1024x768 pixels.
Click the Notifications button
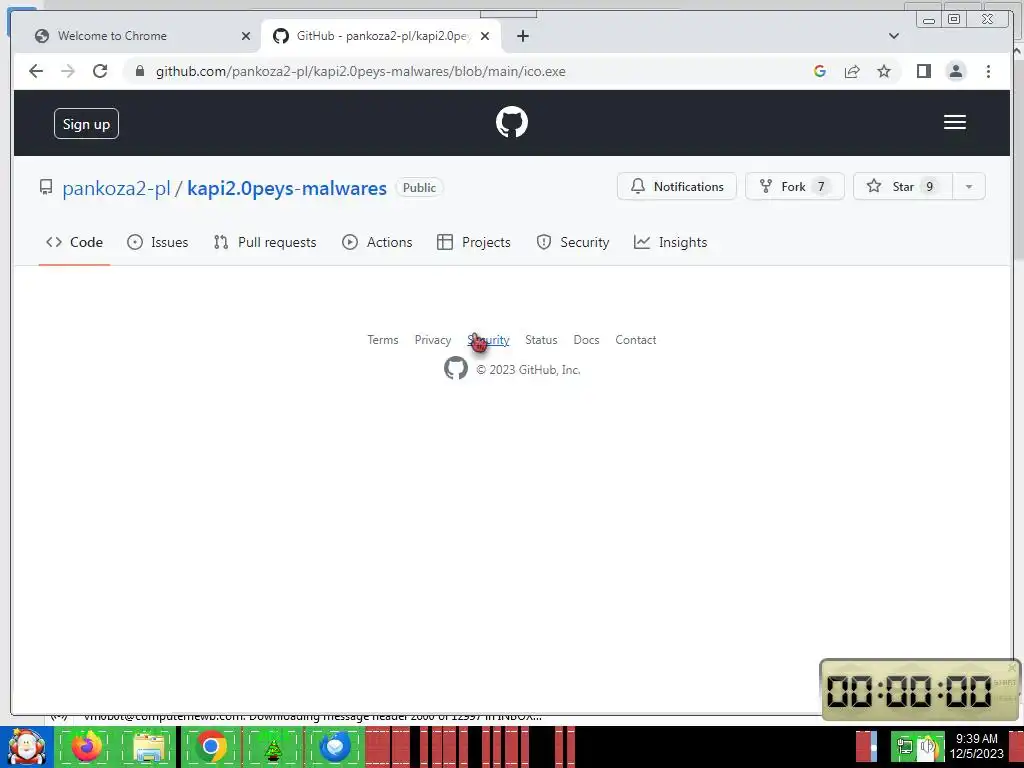coord(677,186)
